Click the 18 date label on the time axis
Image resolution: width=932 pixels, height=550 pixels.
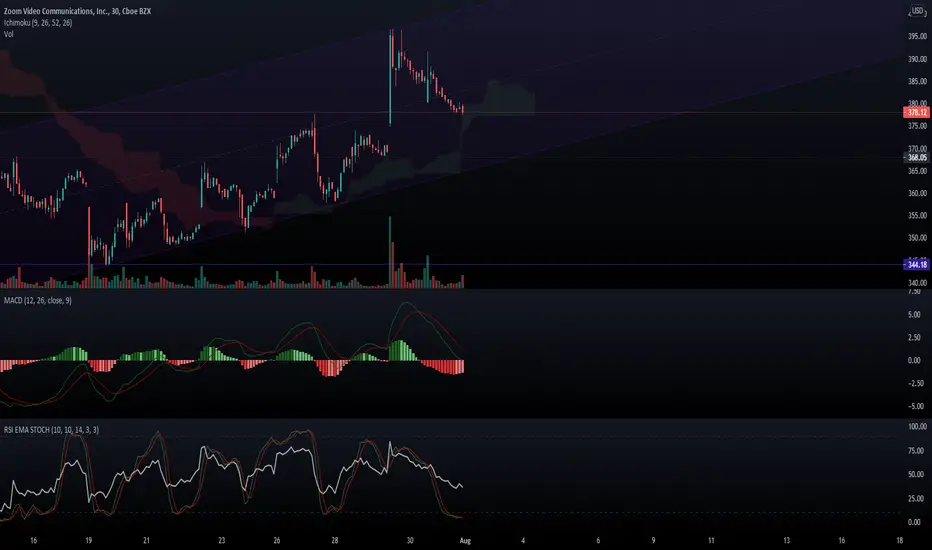click(899, 540)
